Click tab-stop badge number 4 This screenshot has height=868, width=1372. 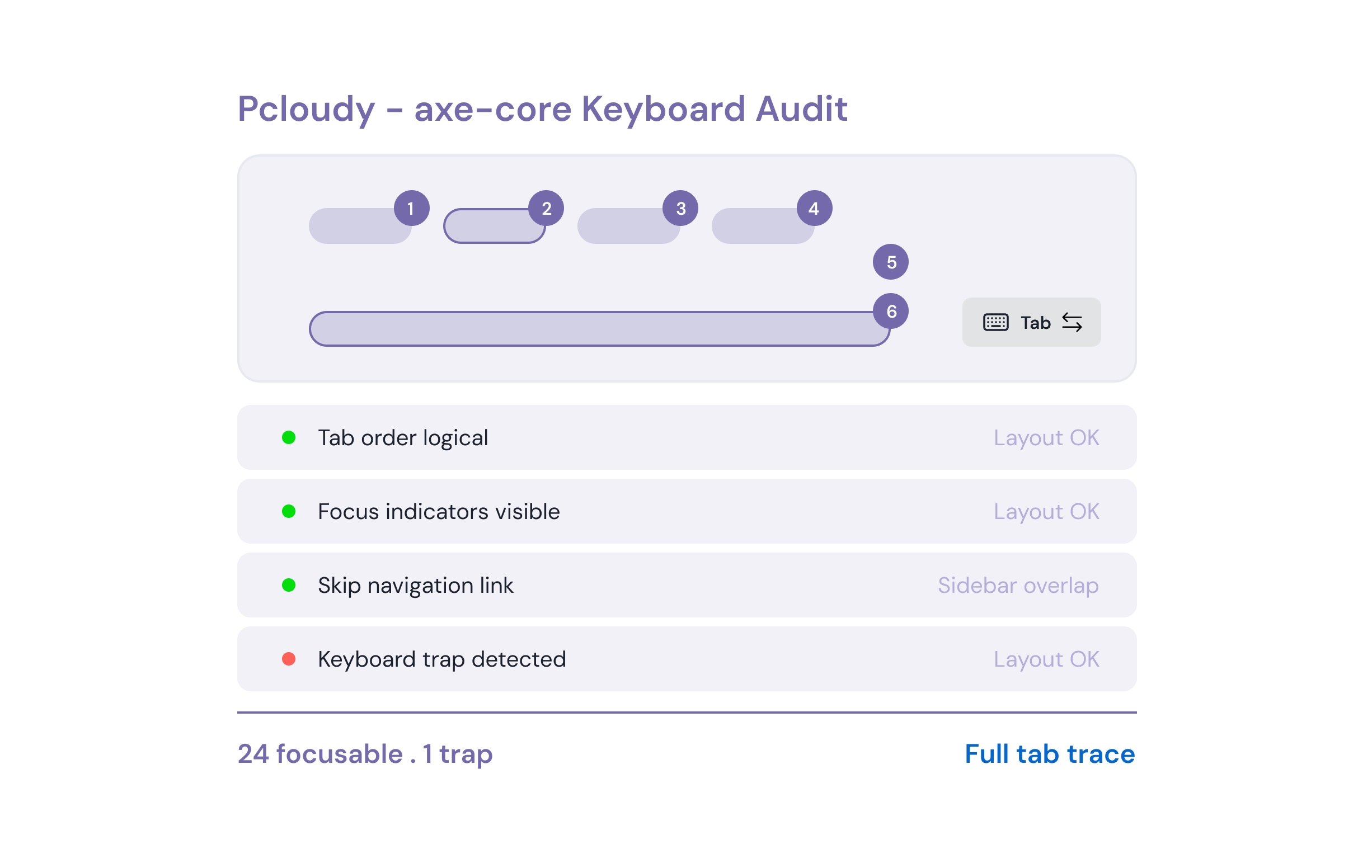815,209
